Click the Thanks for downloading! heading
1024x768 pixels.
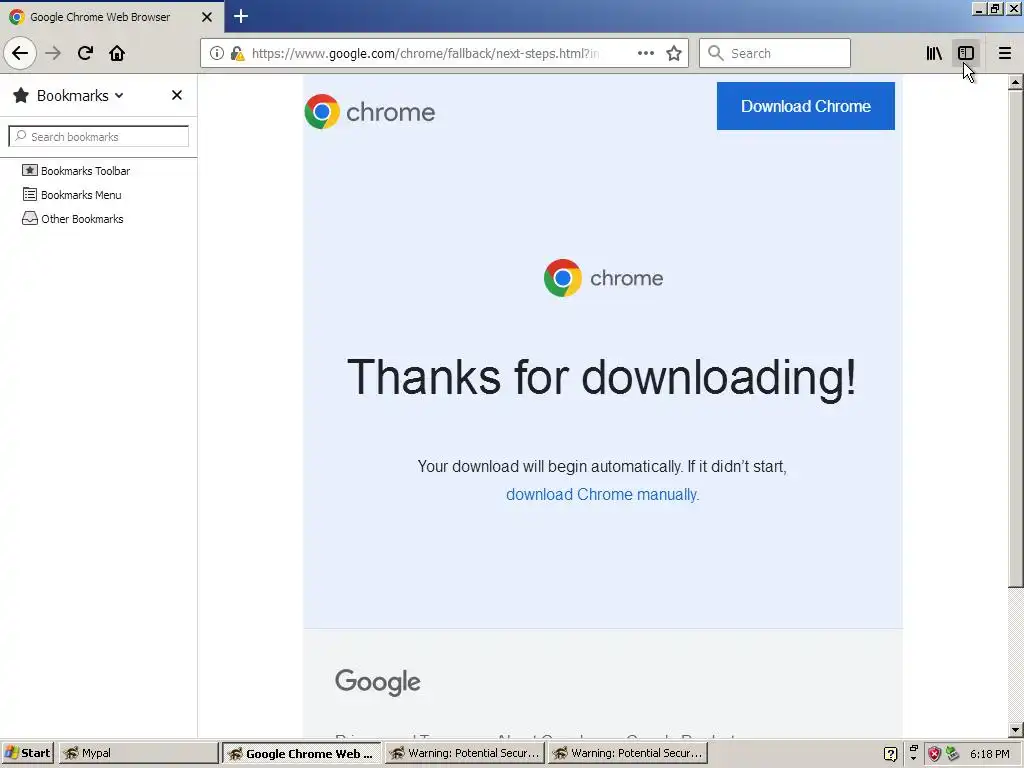601,377
